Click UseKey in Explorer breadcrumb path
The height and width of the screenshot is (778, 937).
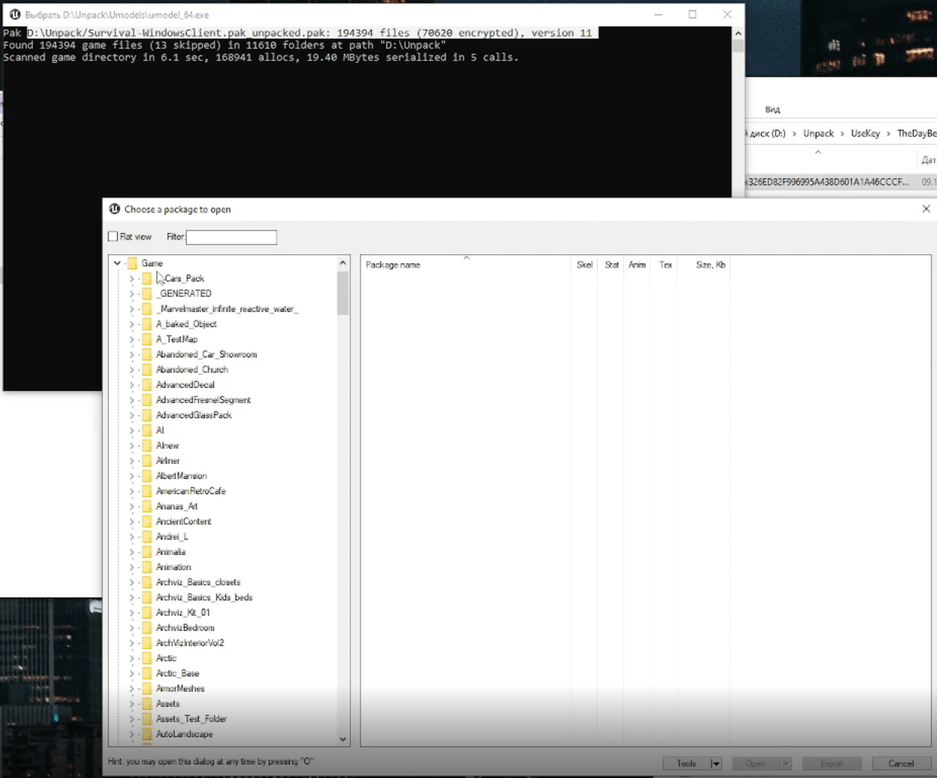coord(865,133)
